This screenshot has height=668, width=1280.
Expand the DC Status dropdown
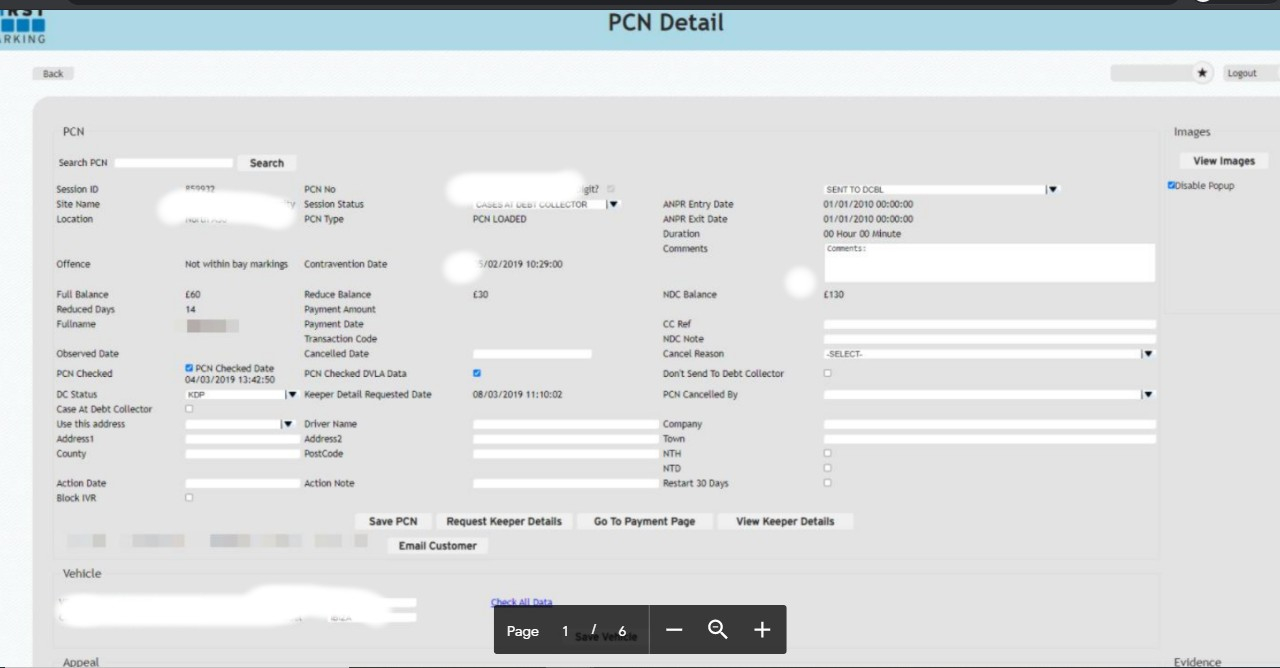coord(291,395)
